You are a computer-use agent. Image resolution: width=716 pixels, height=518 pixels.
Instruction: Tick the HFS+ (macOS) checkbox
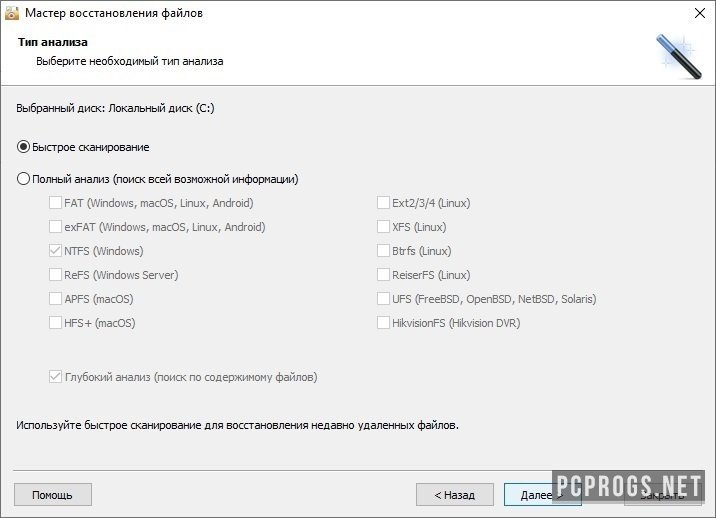point(55,323)
